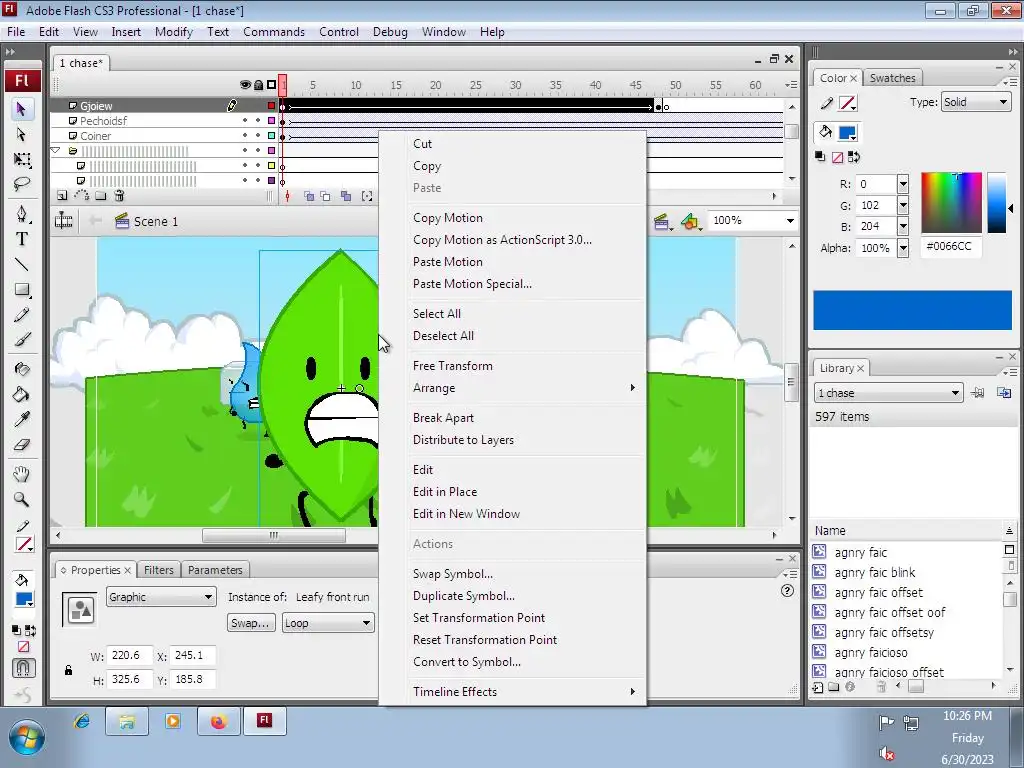Toggle Gjoiew layer outline color square
The image size is (1024, 768).
[272, 106]
